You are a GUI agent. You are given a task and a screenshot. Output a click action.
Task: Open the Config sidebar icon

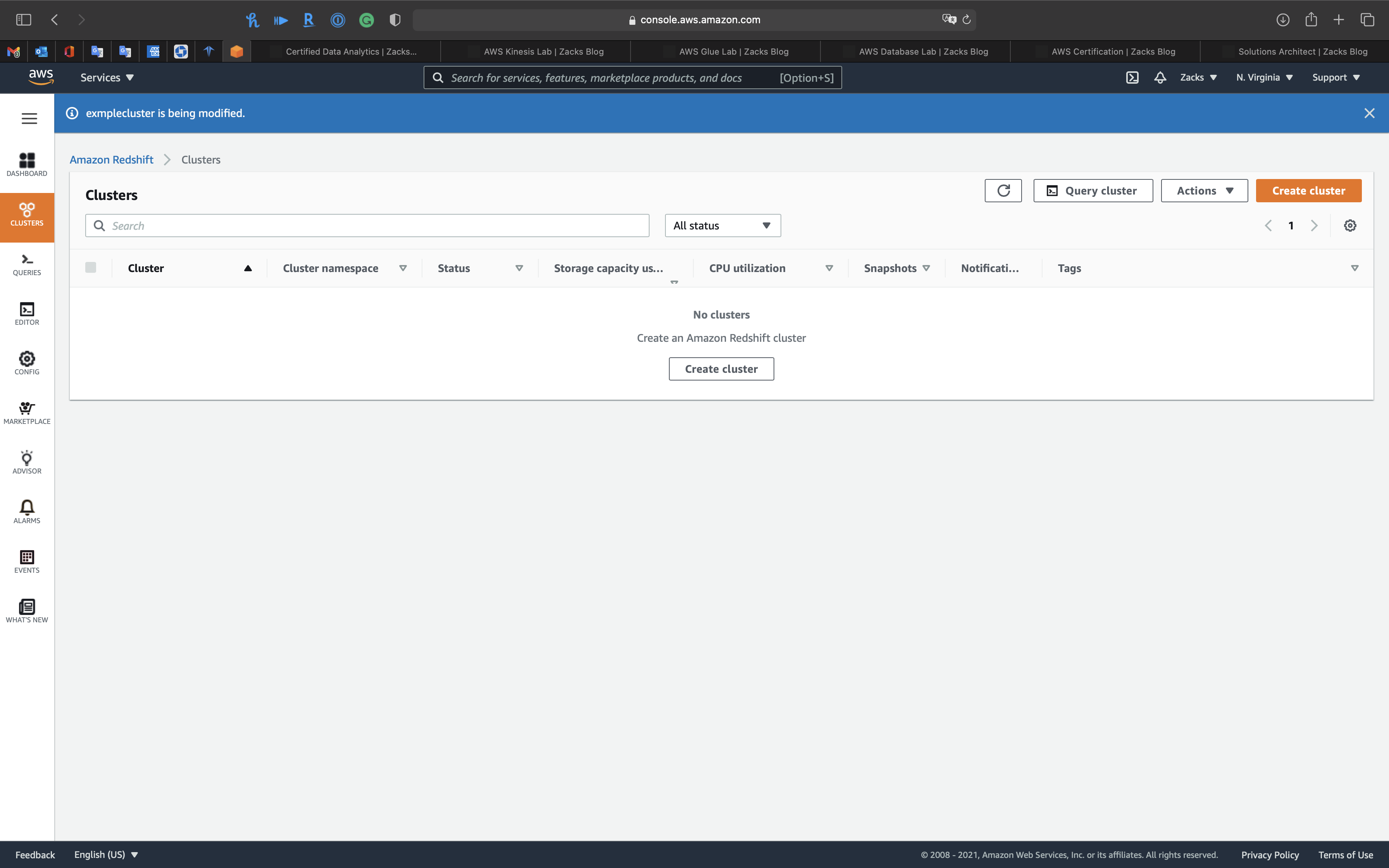pyautogui.click(x=27, y=363)
